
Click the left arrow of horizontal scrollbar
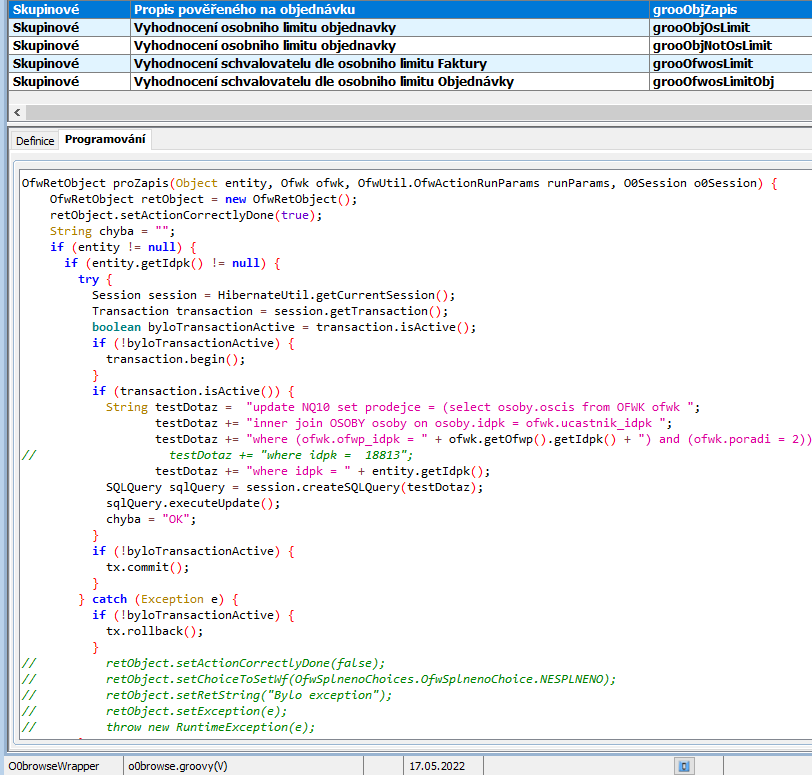(x=16, y=112)
